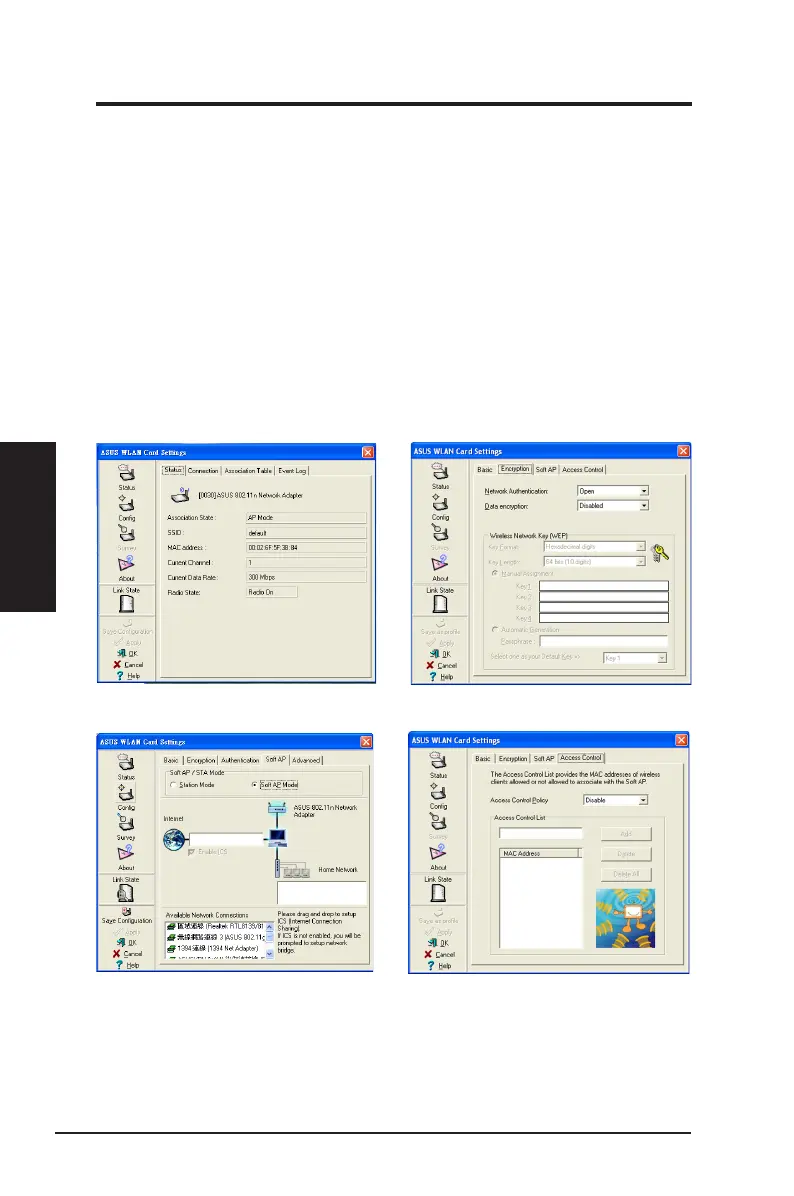Click the MAC entry field above MAC Address list

(541, 834)
